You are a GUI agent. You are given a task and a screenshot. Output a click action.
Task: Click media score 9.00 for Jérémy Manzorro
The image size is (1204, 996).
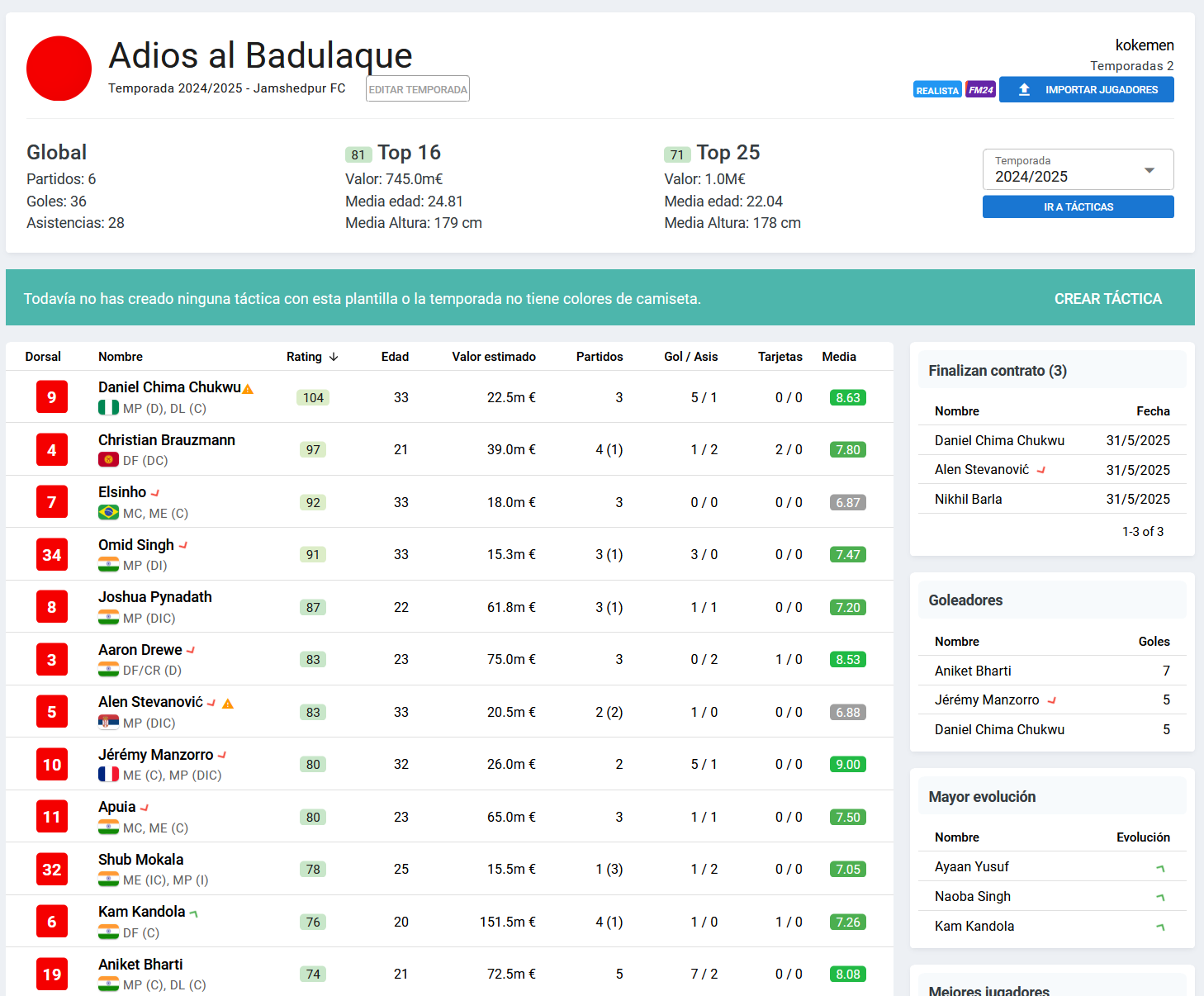point(848,764)
